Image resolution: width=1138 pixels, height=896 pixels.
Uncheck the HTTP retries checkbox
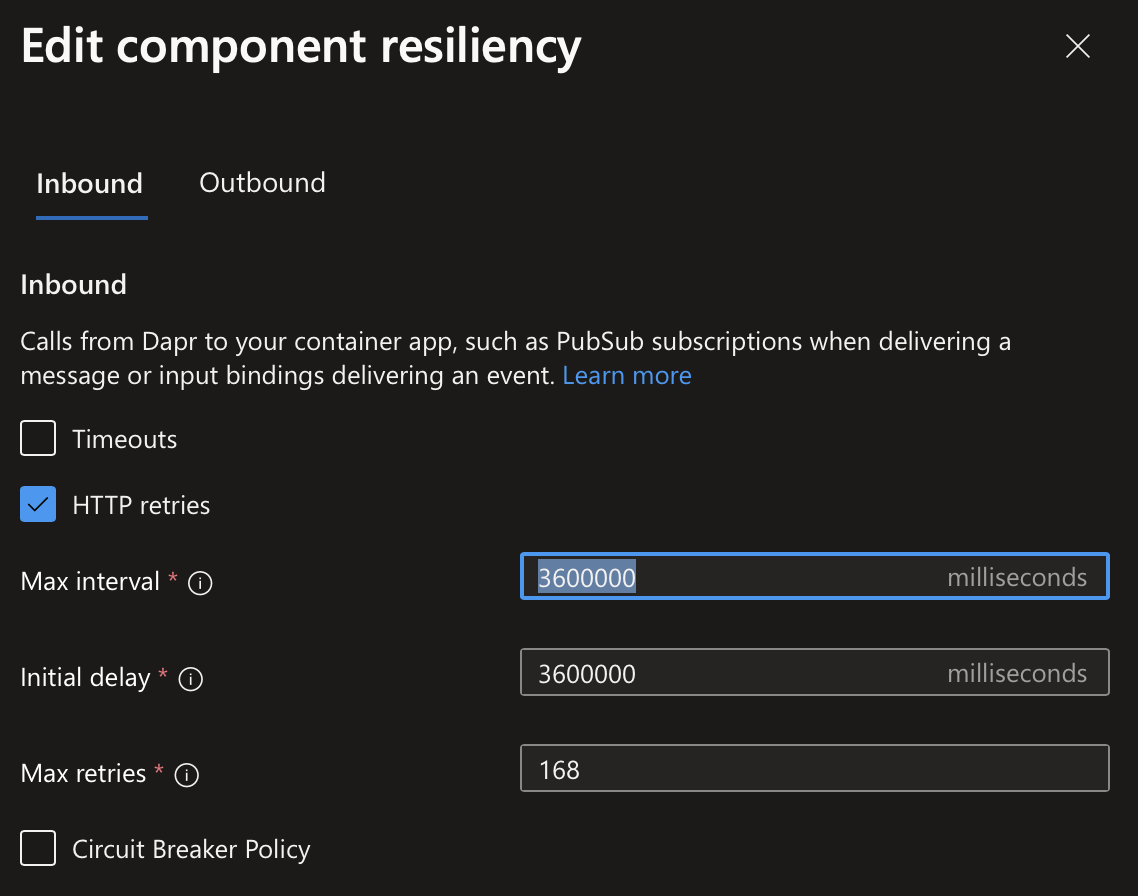(37, 504)
